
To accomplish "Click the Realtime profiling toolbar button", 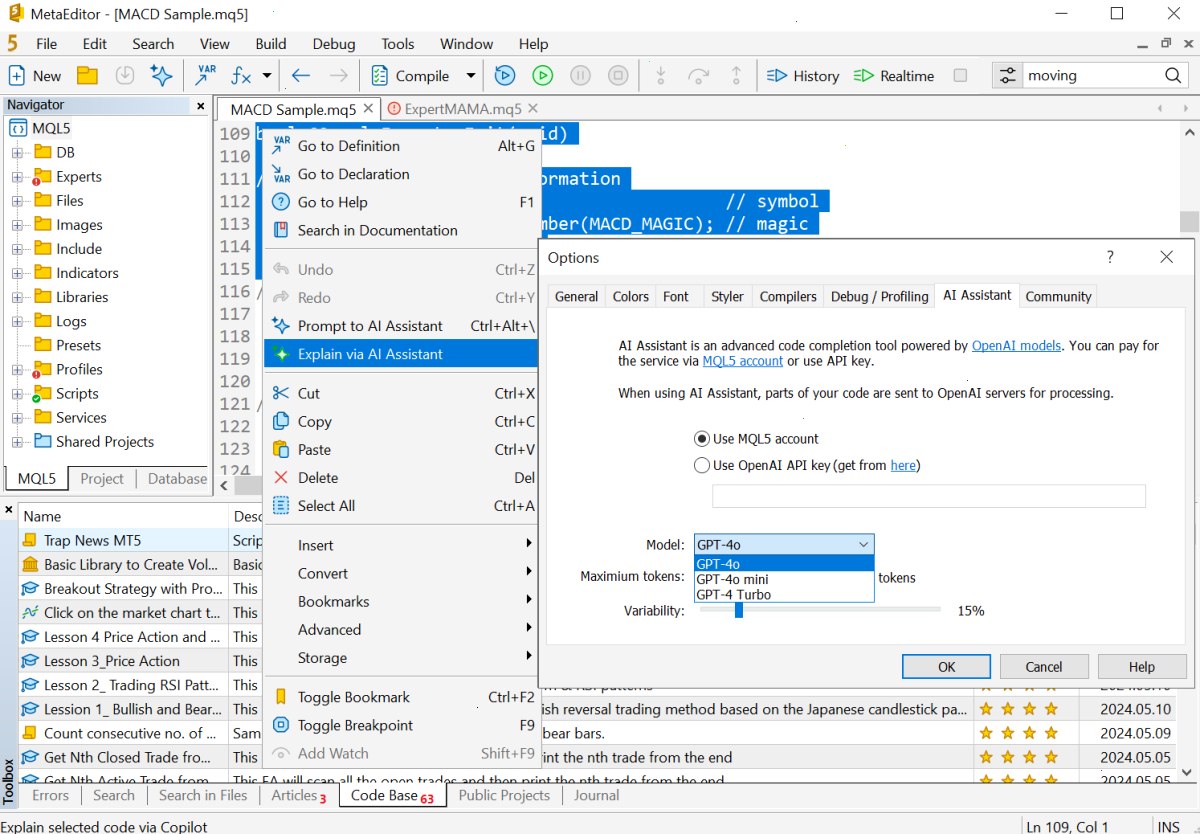I will point(894,76).
